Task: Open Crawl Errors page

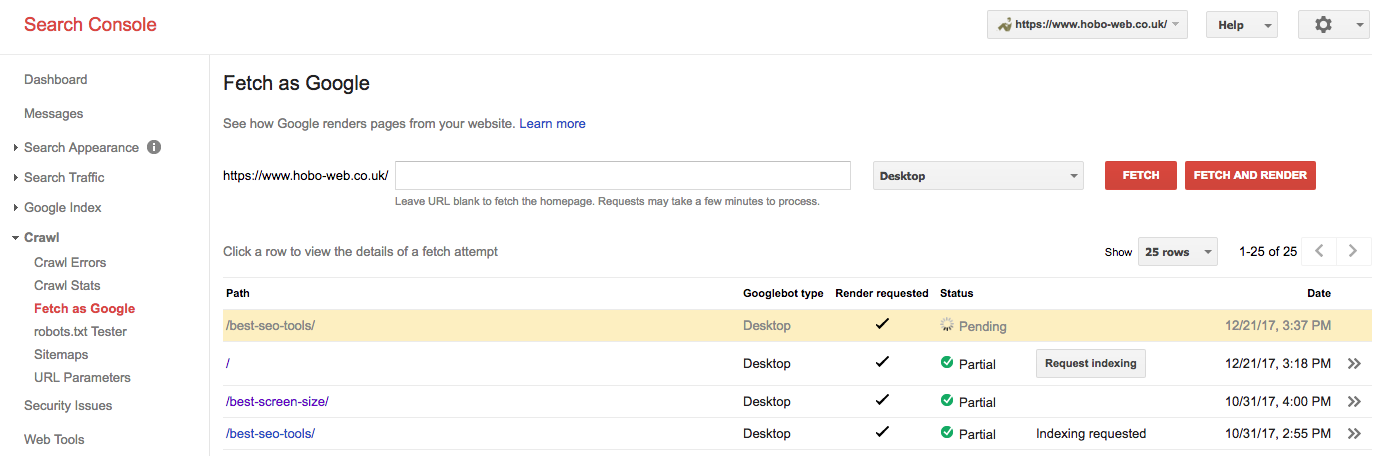Action: pos(70,262)
